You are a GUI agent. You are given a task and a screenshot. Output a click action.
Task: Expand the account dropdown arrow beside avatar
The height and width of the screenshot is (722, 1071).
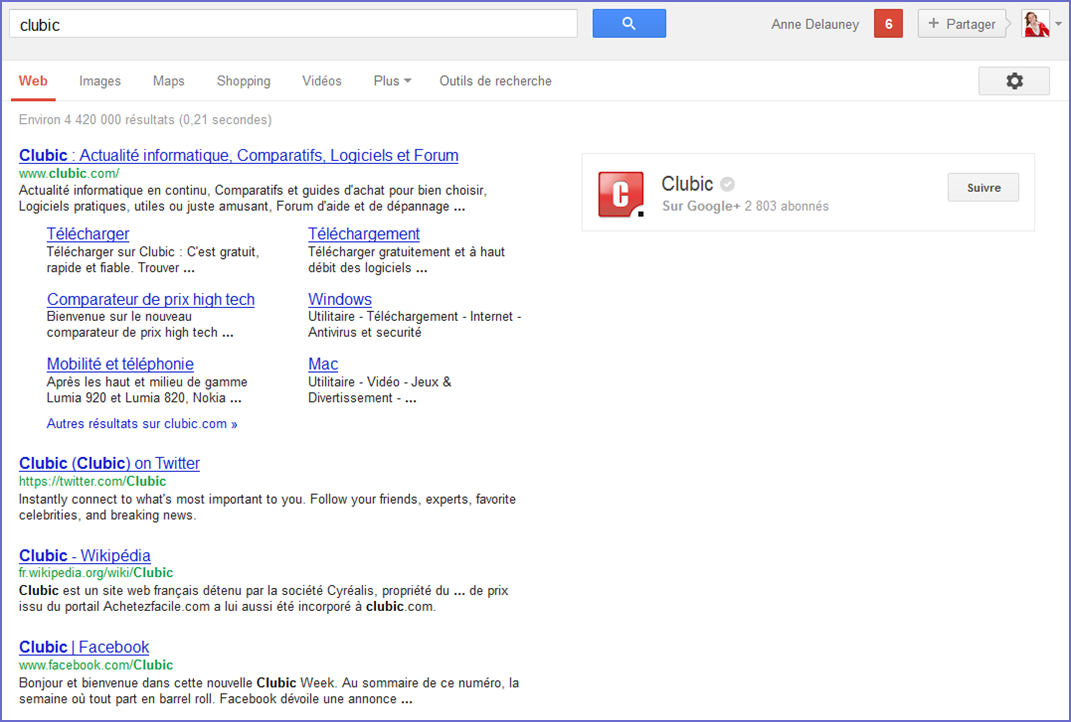tap(1059, 24)
